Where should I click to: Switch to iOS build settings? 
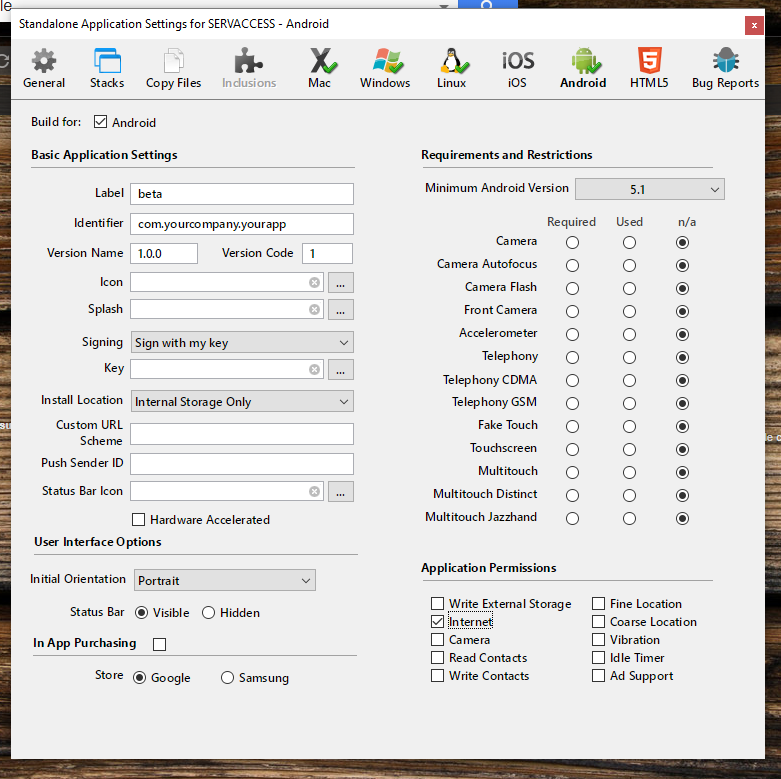click(x=518, y=68)
